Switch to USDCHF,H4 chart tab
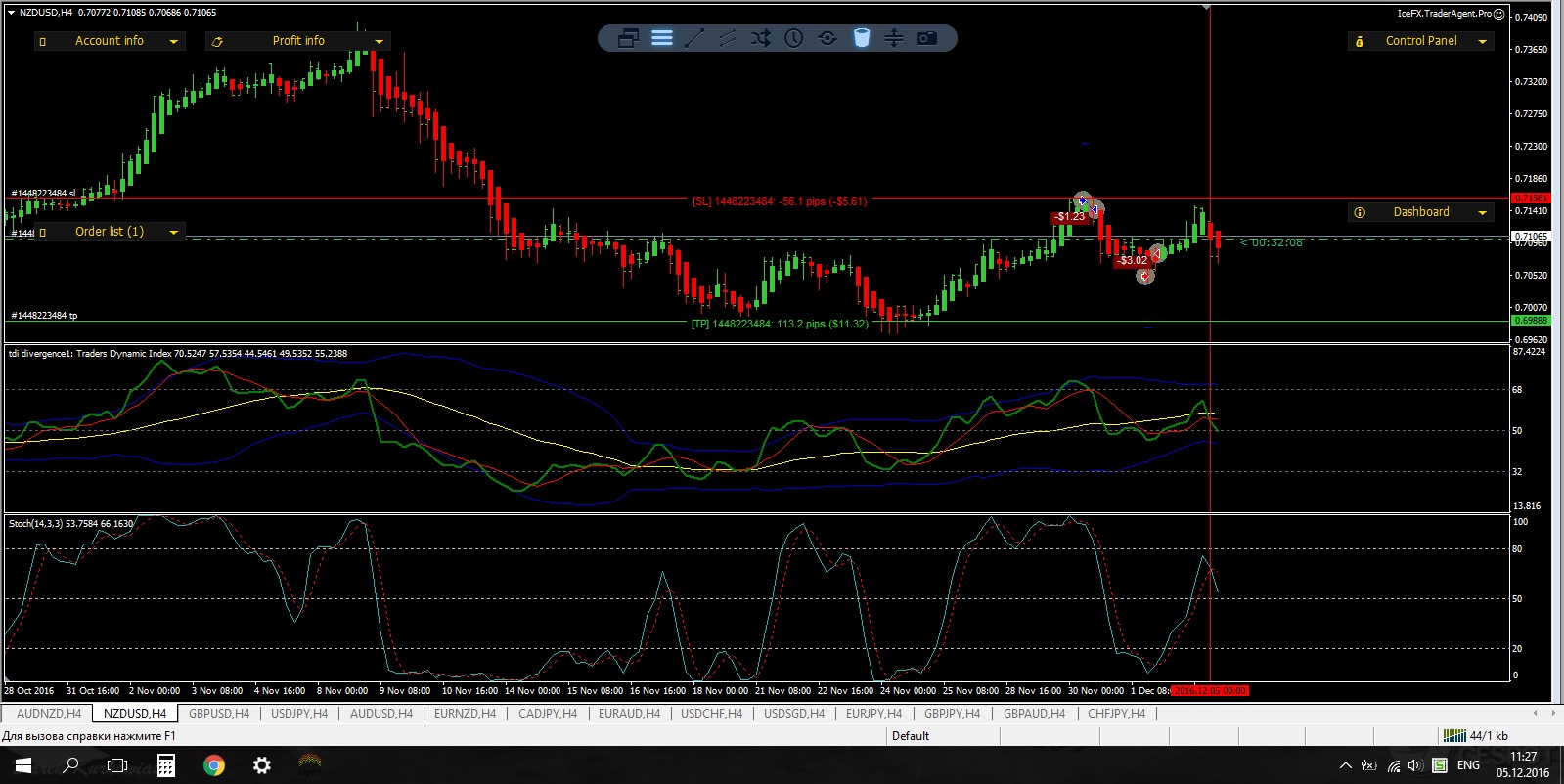This screenshot has height=784, width=1564. click(x=711, y=714)
